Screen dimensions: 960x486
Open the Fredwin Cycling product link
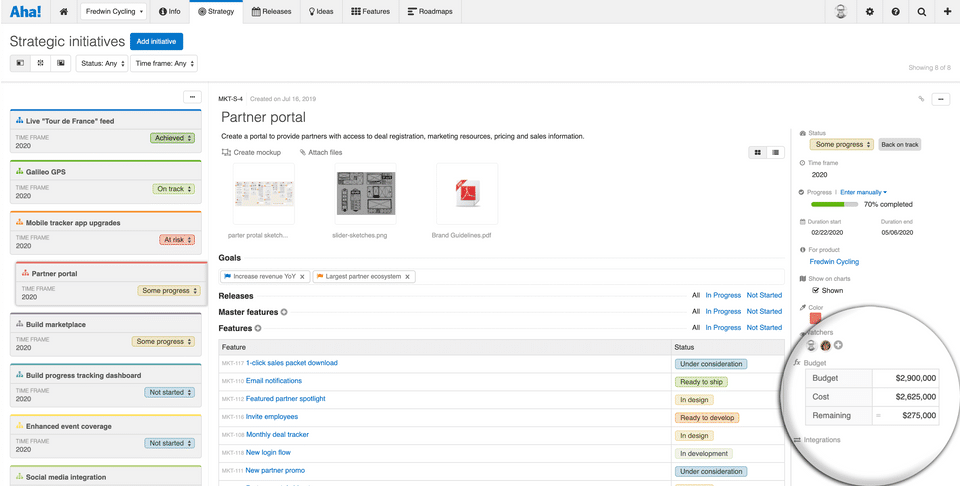(834, 262)
